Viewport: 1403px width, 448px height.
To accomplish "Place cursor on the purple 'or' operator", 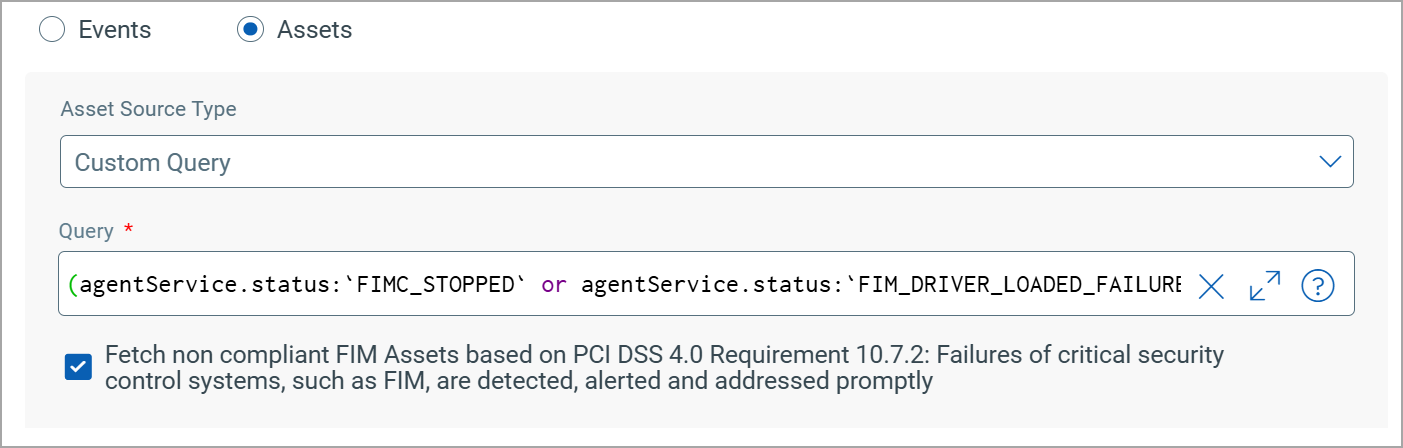I will [553, 287].
